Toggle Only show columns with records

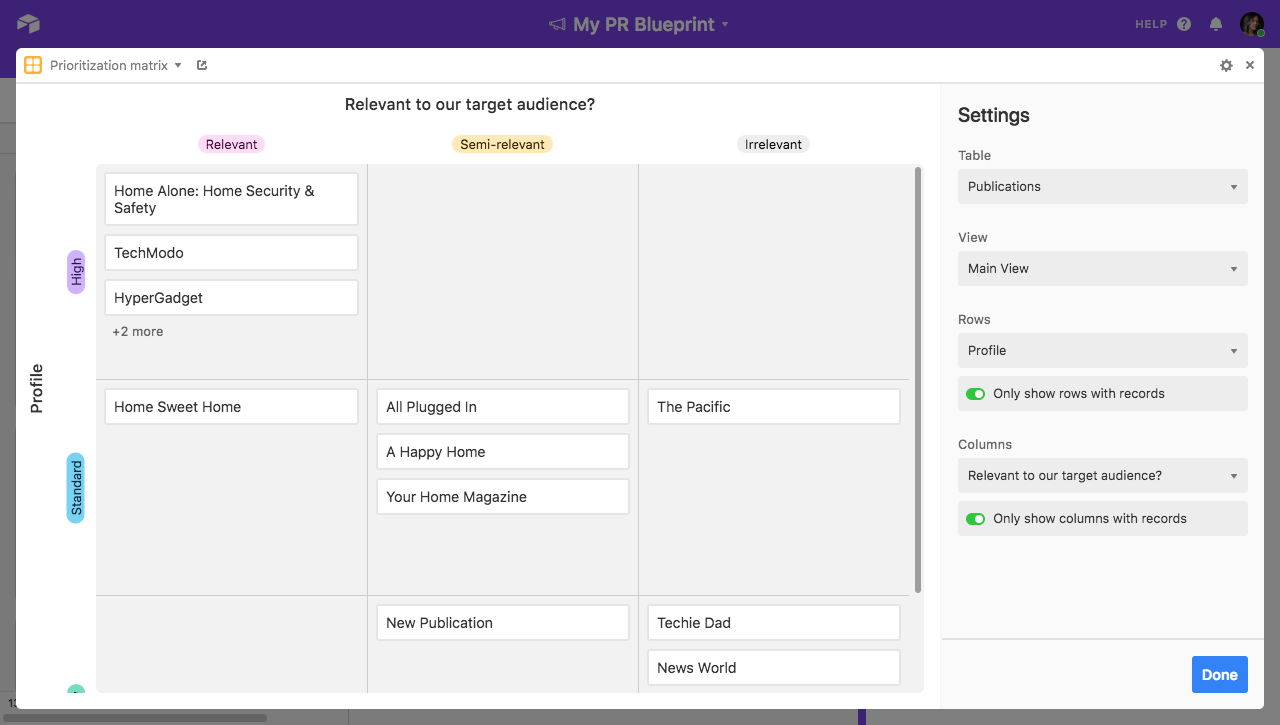(x=975, y=519)
